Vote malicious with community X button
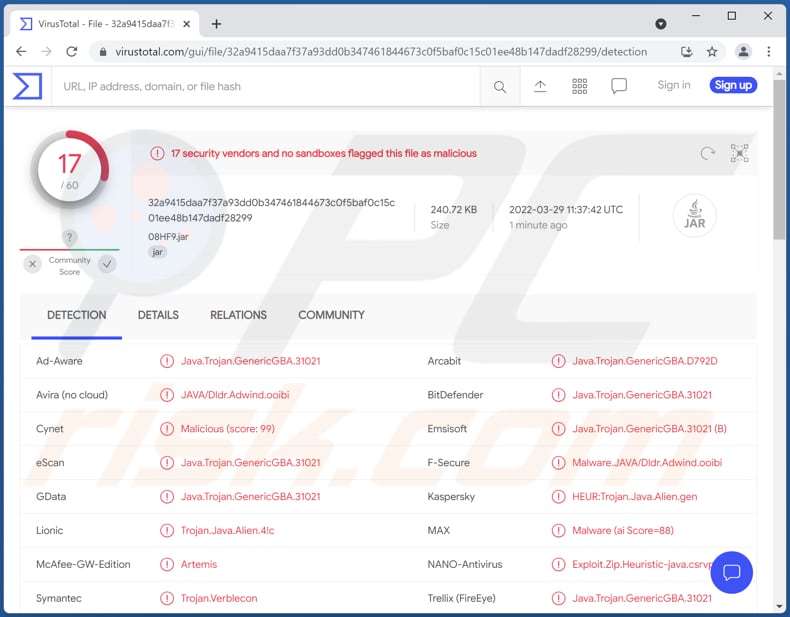Image resolution: width=790 pixels, height=617 pixels. pyautogui.click(x=33, y=264)
